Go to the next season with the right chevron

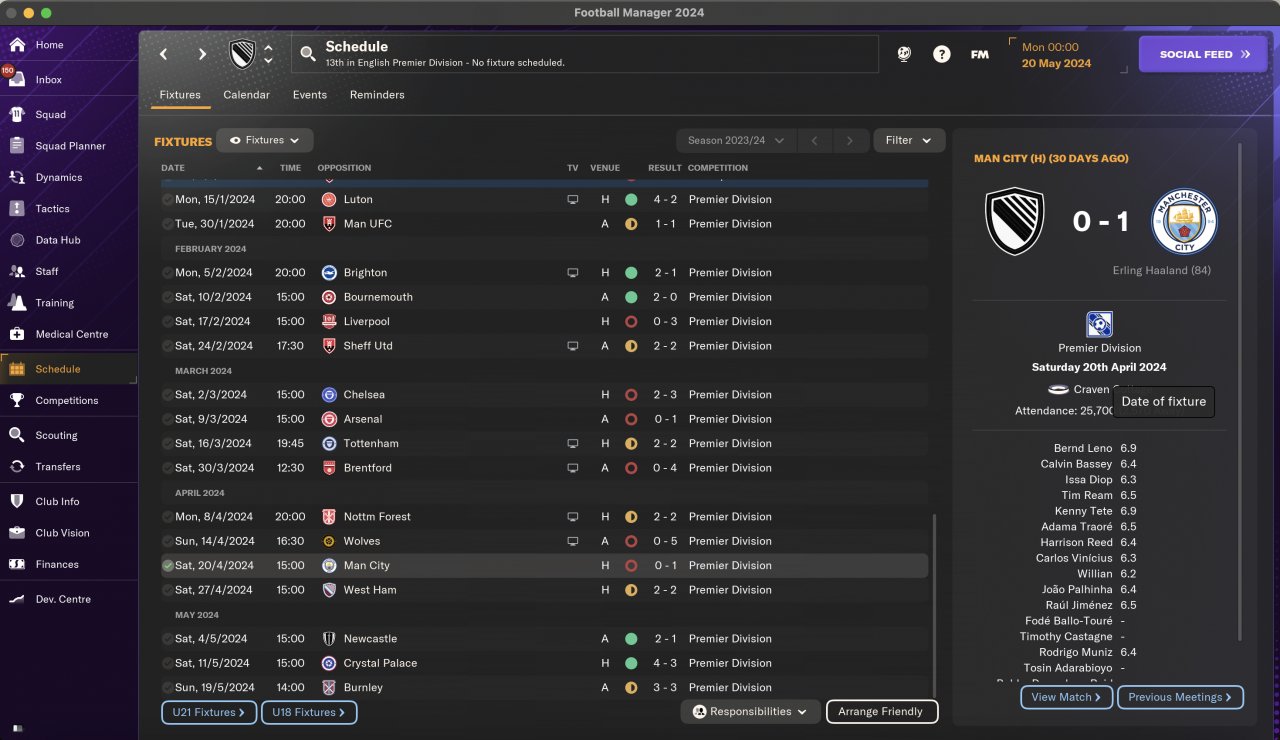(x=850, y=141)
